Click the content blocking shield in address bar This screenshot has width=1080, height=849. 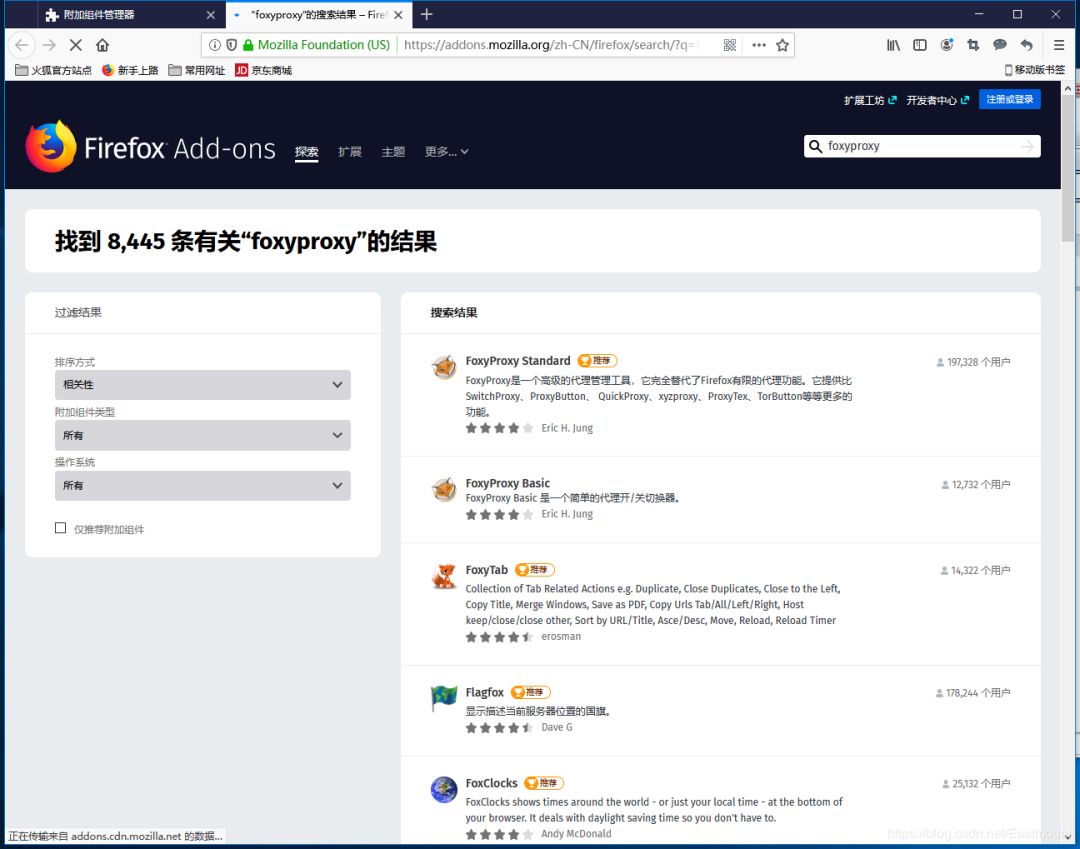231,45
